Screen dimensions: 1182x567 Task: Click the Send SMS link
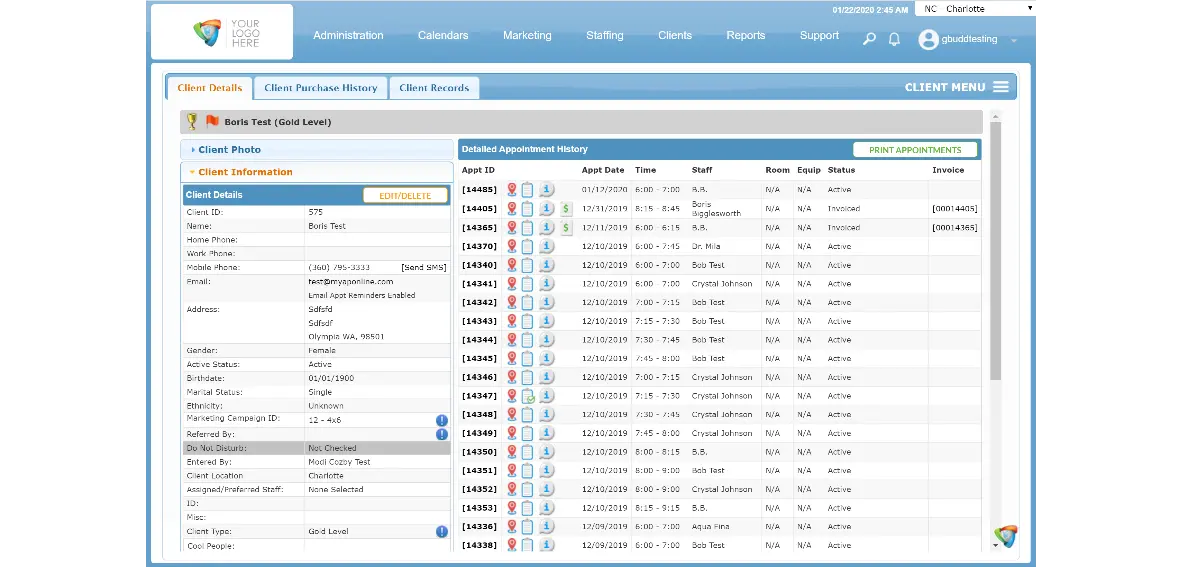424,268
